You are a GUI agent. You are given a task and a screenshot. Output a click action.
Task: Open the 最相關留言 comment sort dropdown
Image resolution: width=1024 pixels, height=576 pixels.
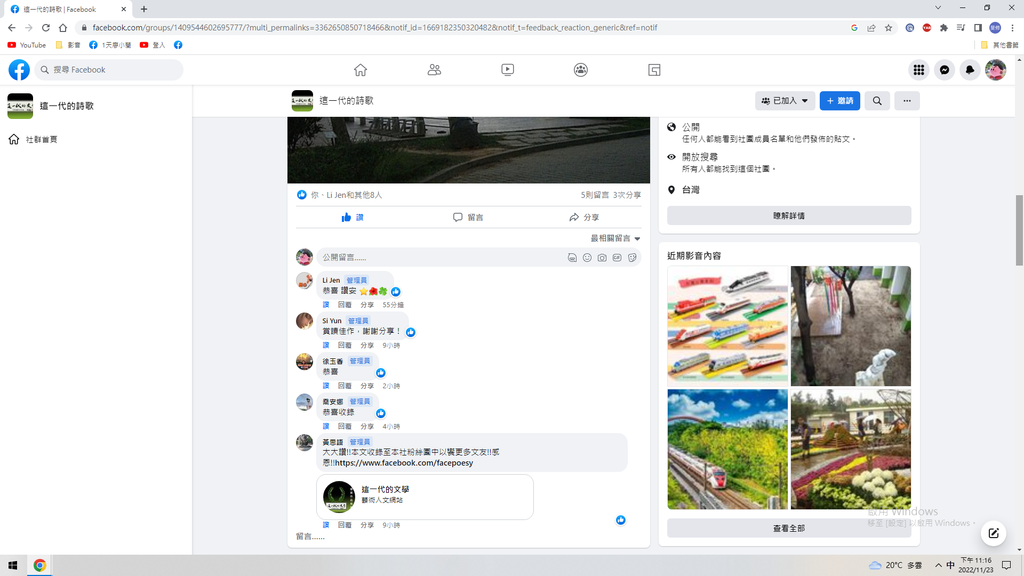tap(615, 239)
